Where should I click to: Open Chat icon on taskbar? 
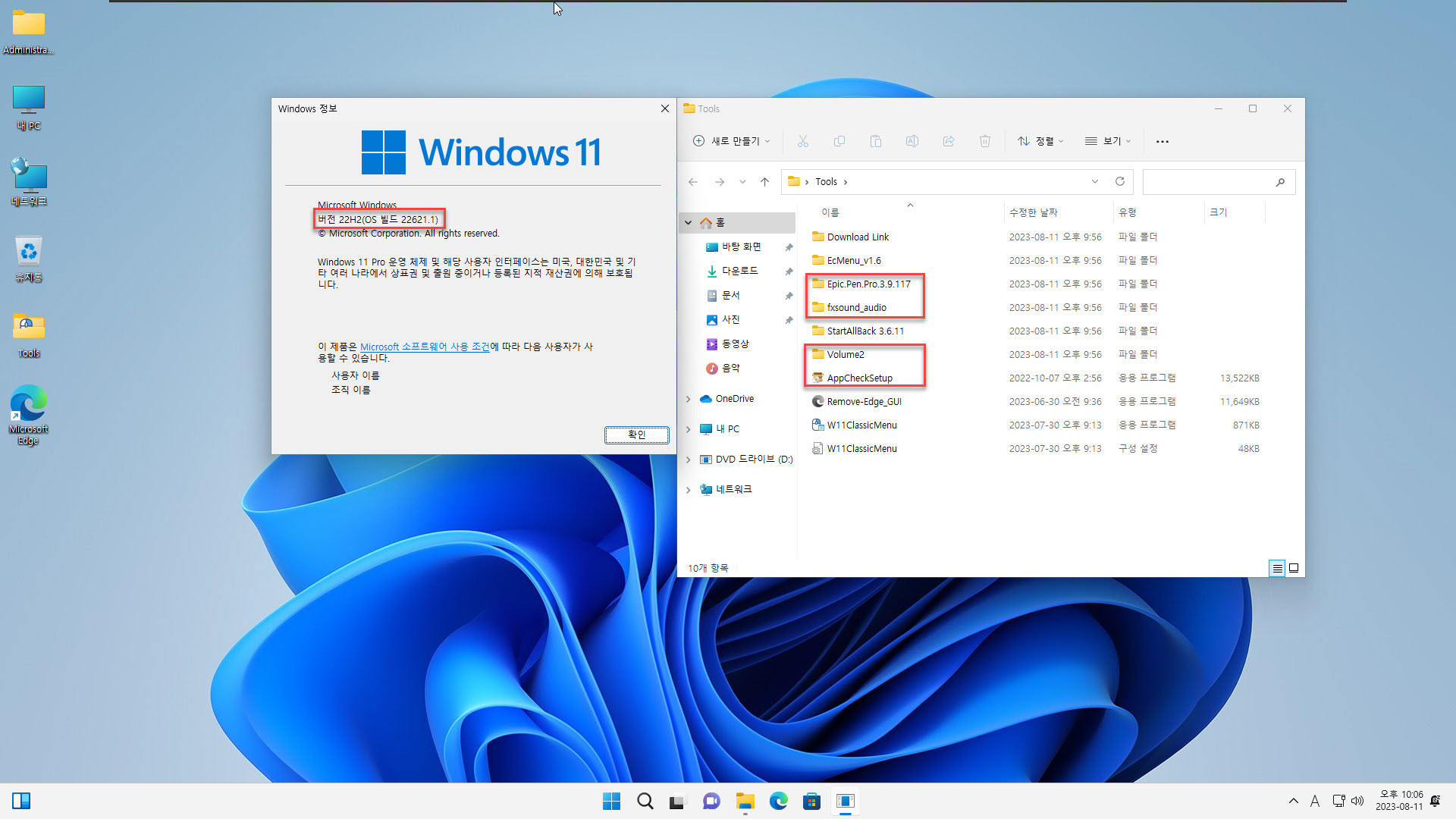pos(711,801)
